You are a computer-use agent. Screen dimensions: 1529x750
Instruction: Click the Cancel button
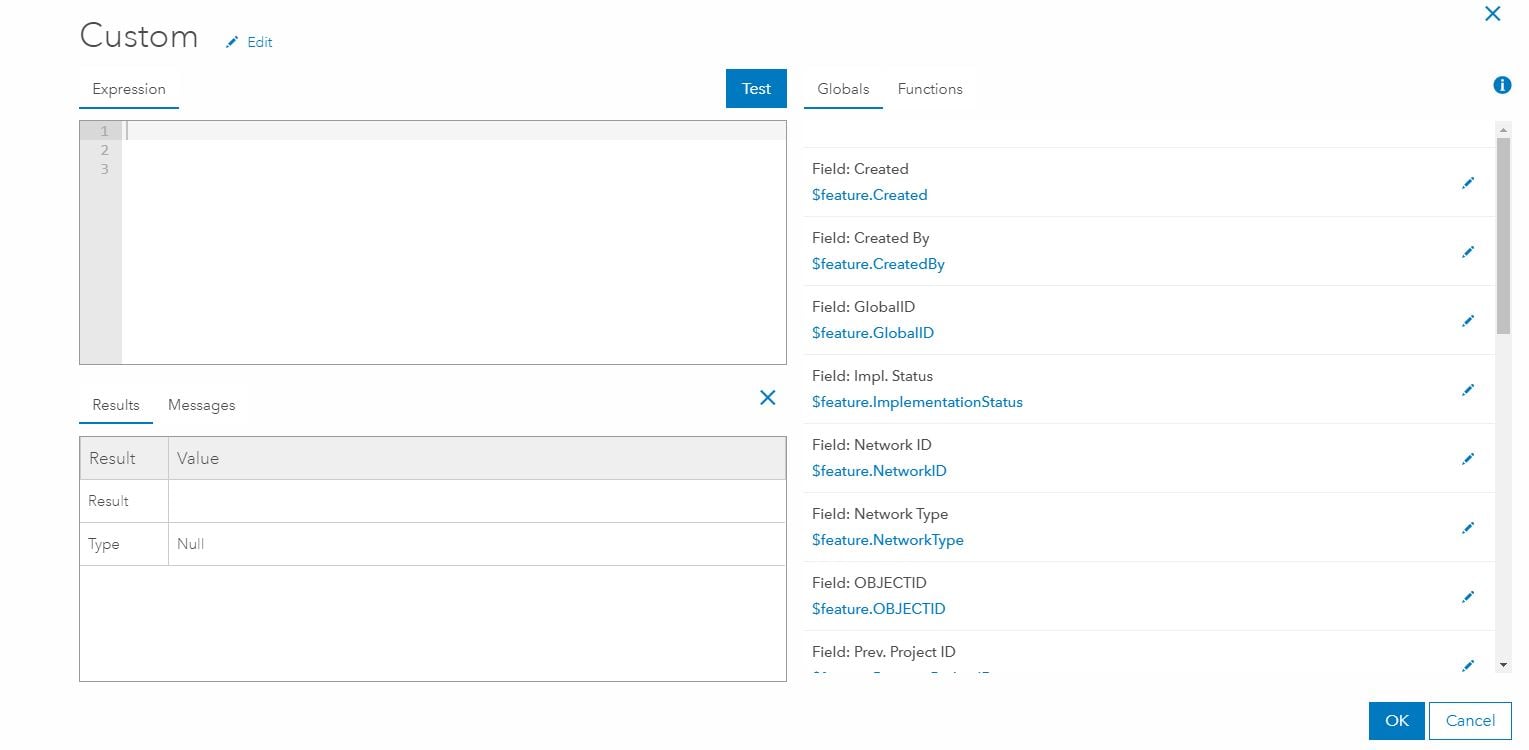tap(1470, 721)
